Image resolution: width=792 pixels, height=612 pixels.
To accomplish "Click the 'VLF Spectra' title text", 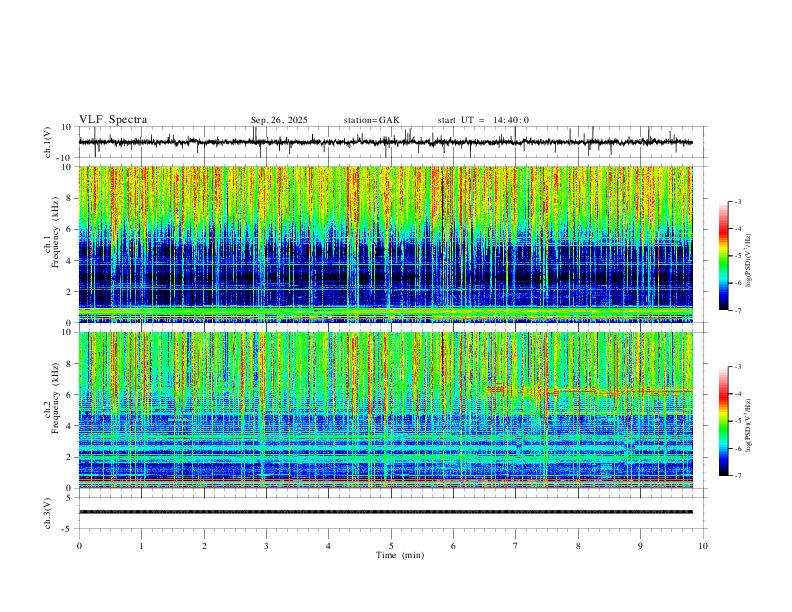I will (x=113, y=120).
